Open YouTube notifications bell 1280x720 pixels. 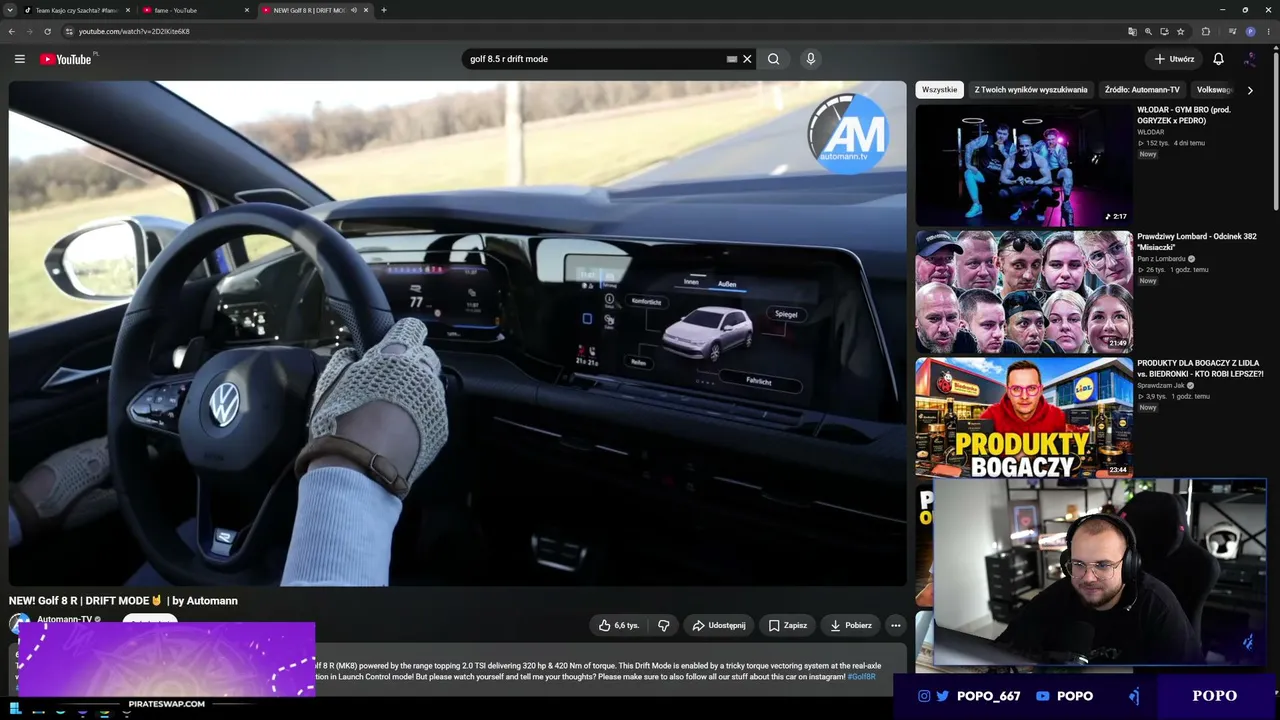(1218, 59)
